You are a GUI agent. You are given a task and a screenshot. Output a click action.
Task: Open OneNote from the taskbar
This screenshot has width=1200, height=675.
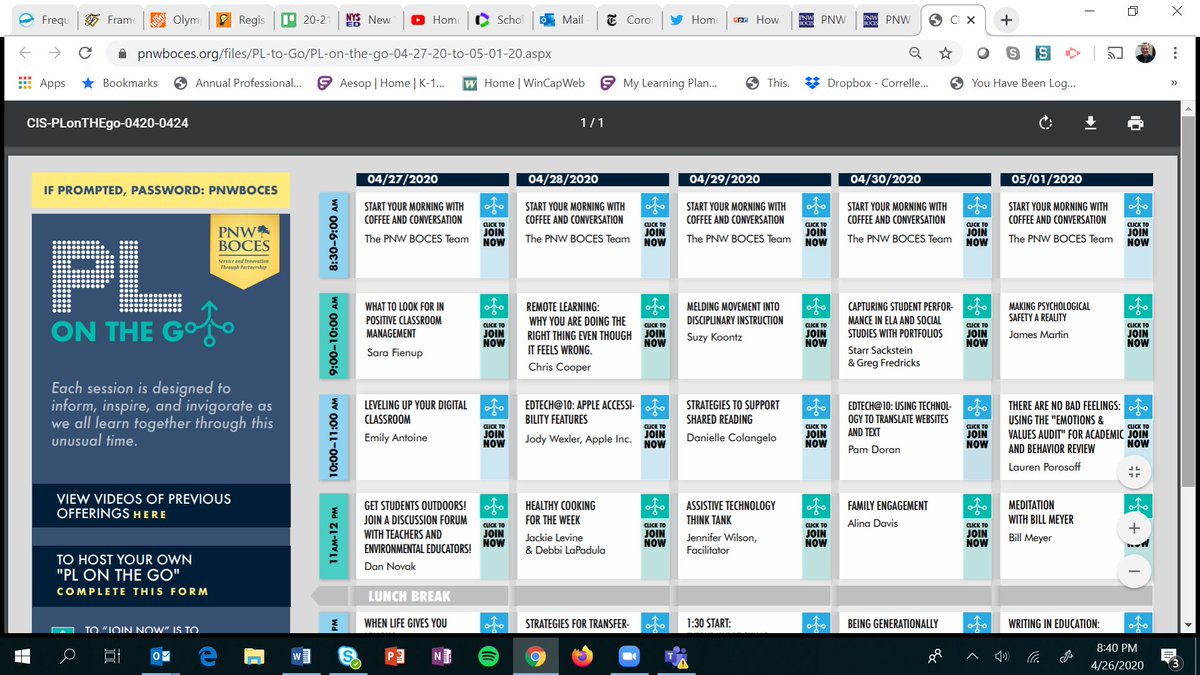pyautogui.click(x=440, y=656)
